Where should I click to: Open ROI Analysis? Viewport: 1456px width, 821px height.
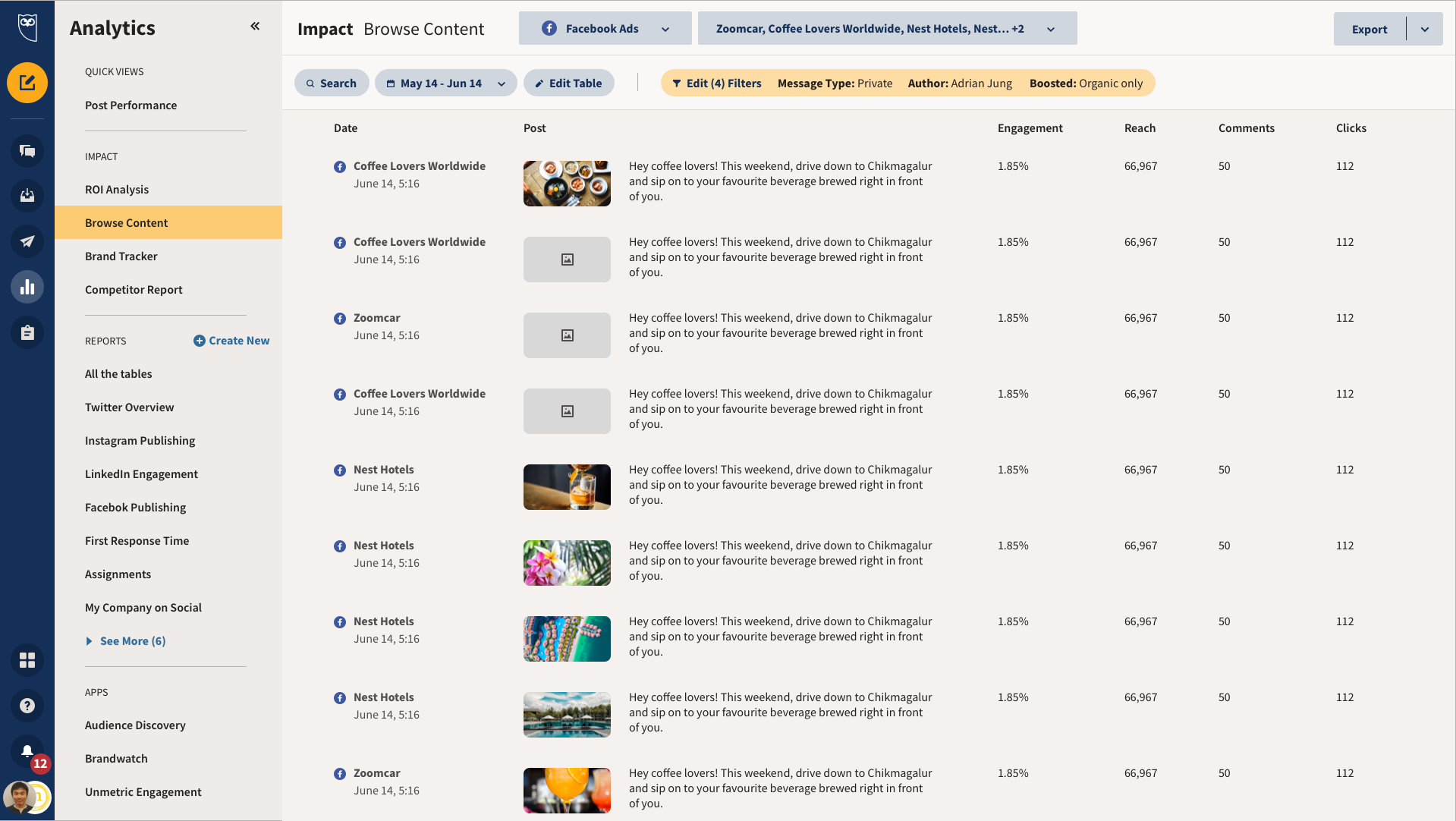(117, 190)
